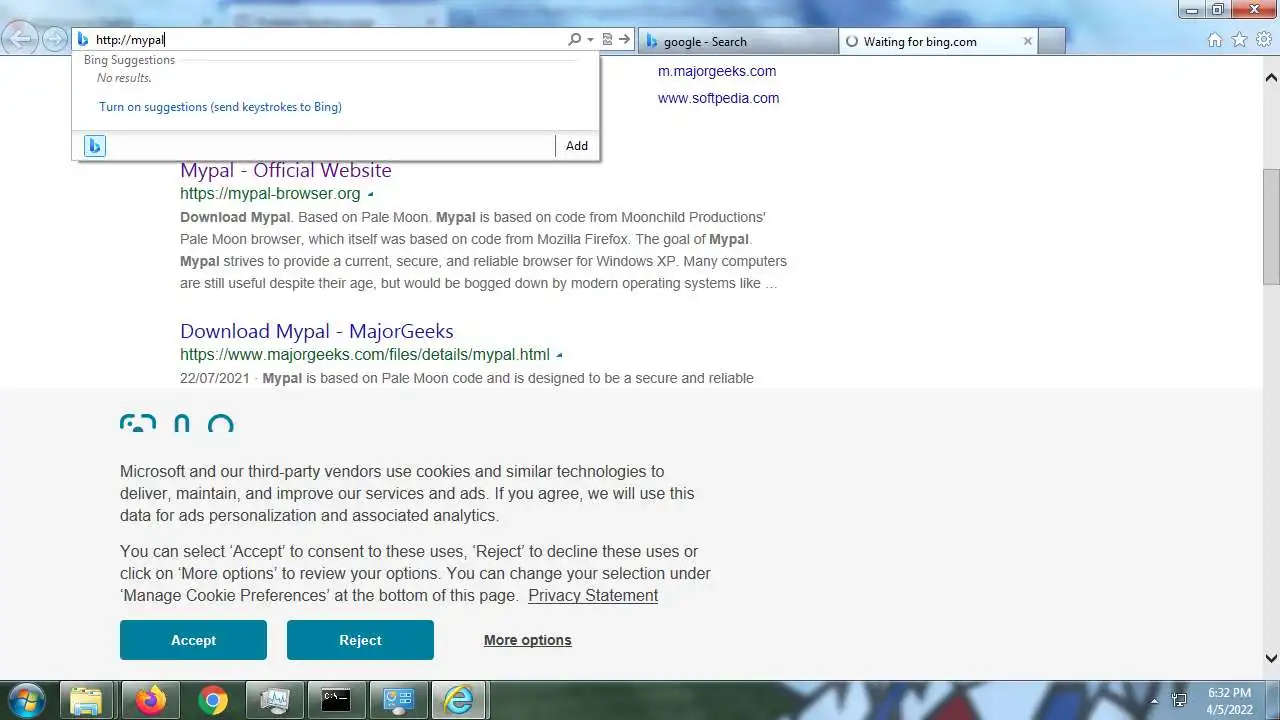Open the 'Mypal - Official Website' result

(286, 170)
